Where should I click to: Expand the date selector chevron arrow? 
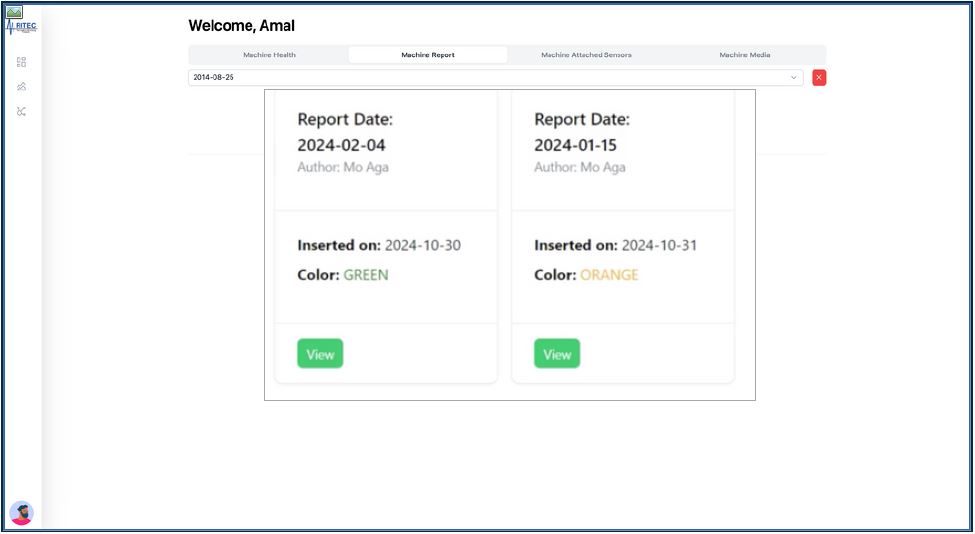tap(794, 77)
